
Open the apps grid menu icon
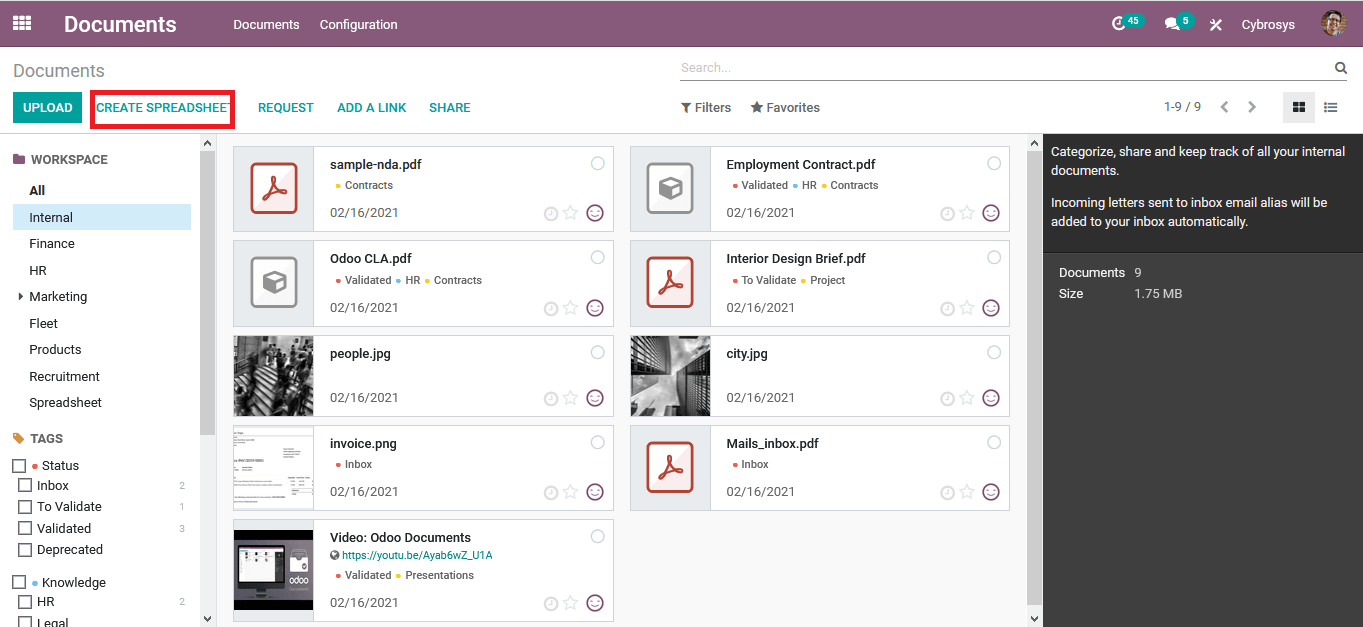click(x=22, y=23)
